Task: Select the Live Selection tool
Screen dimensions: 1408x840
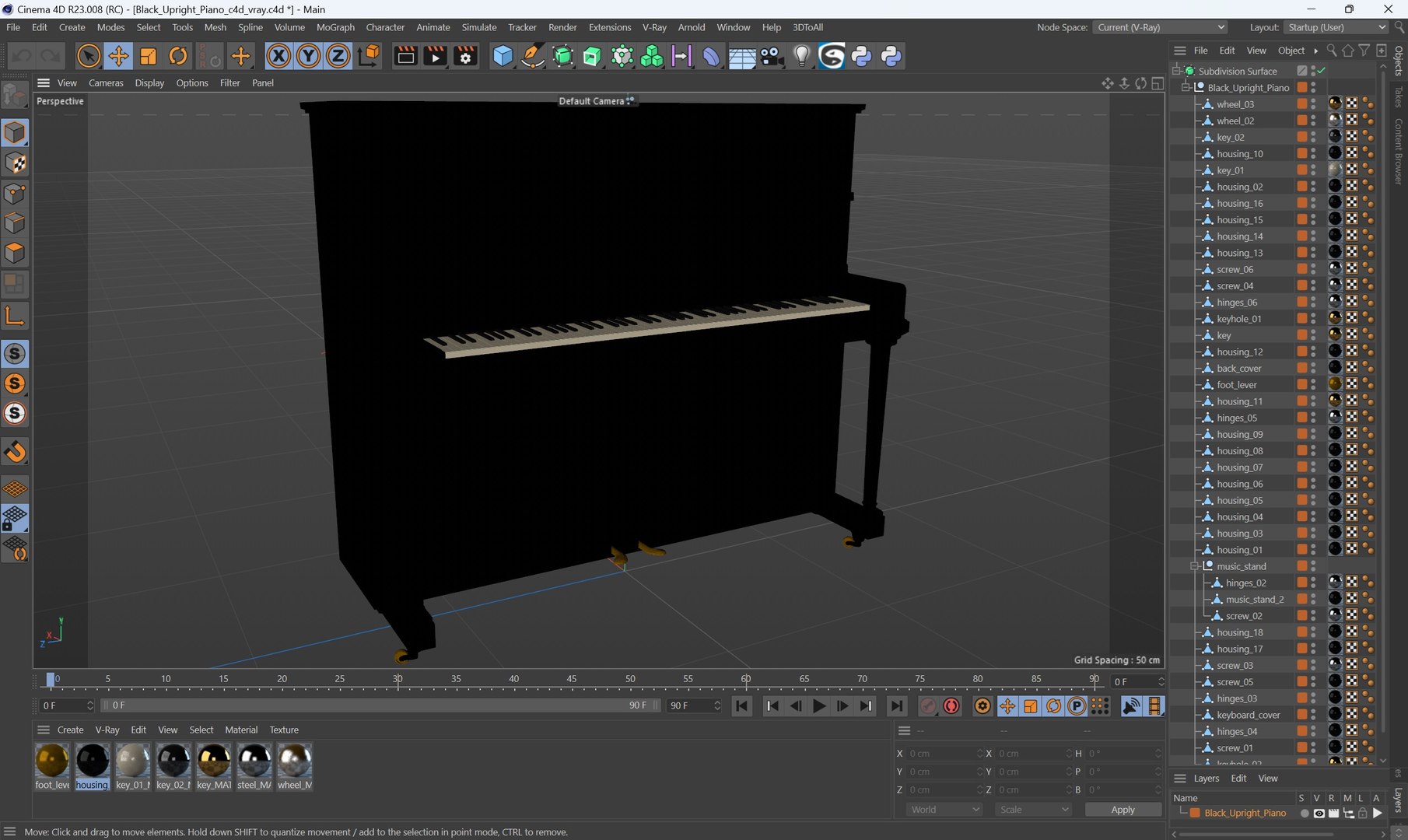Action: click(89, 56)
